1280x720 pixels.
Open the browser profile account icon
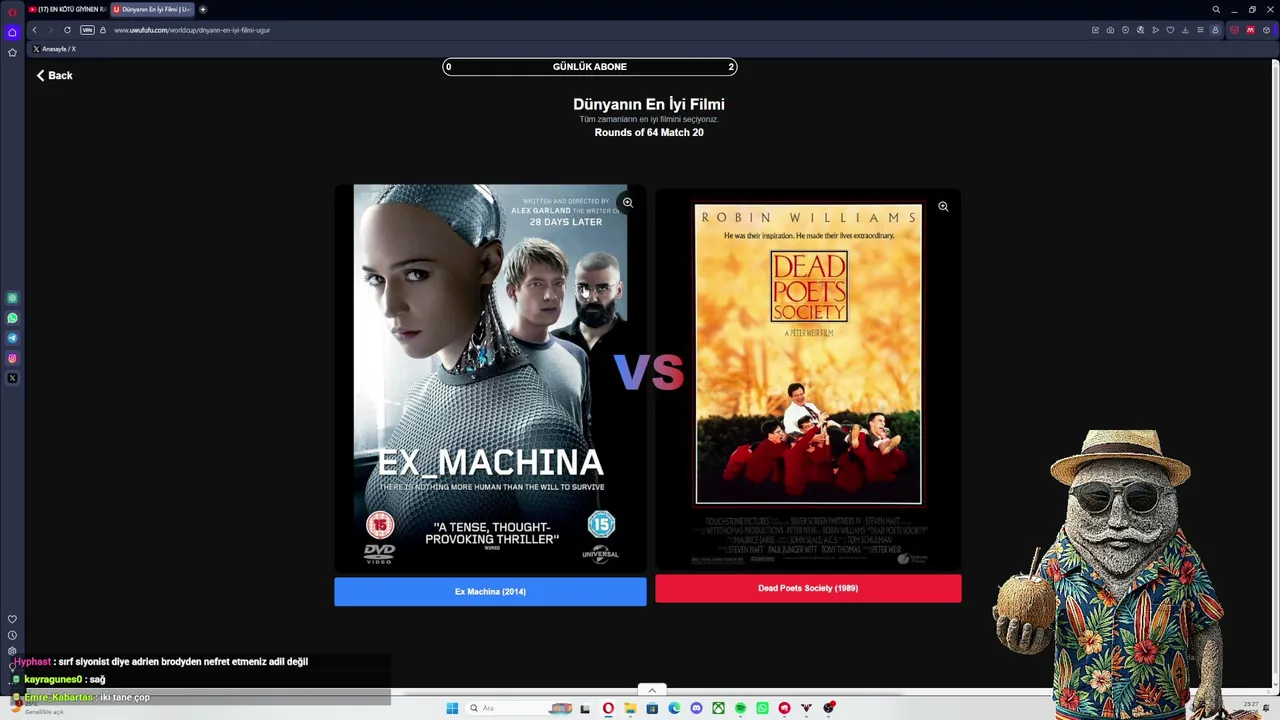1215,30
